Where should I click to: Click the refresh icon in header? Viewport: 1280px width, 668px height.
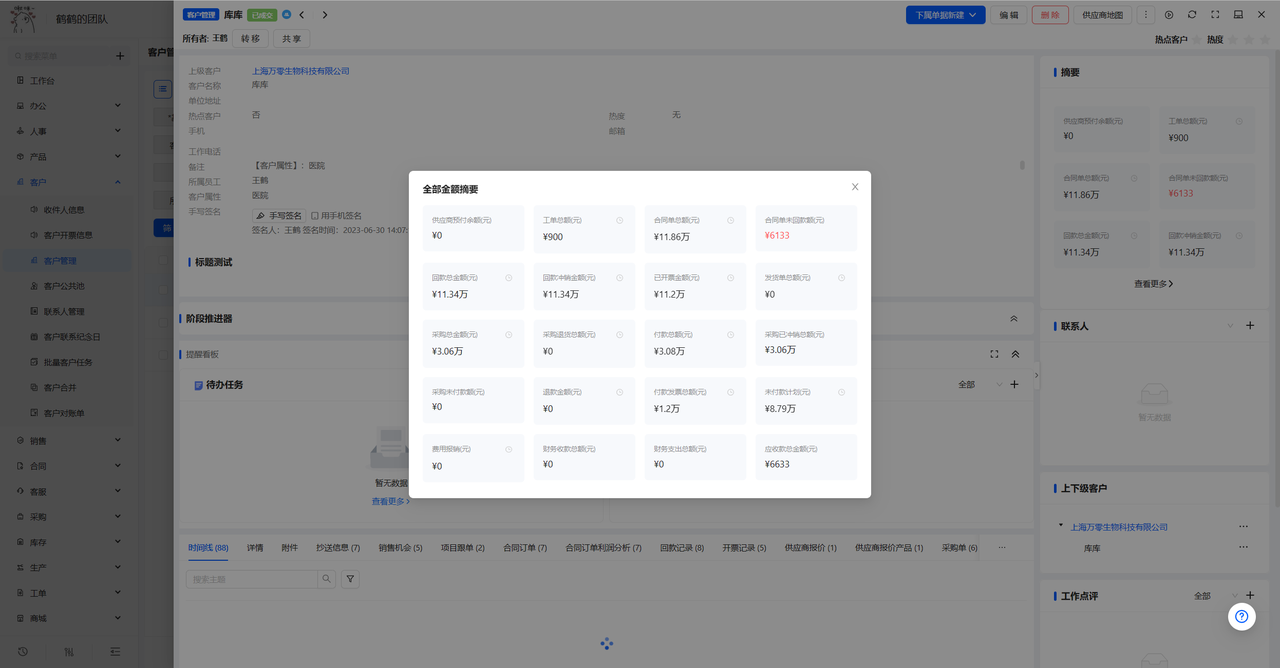click(1192, 15)
